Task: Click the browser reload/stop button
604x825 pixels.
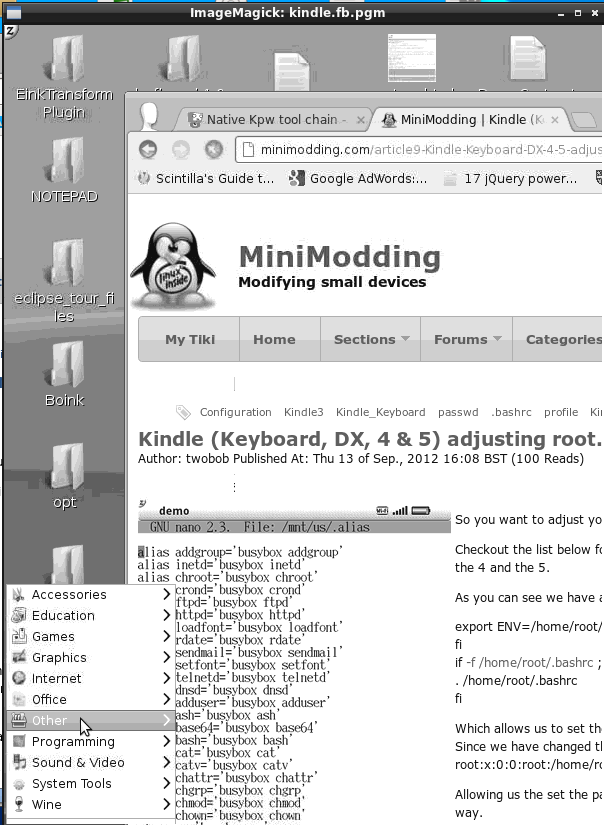Action: point(214,150)
